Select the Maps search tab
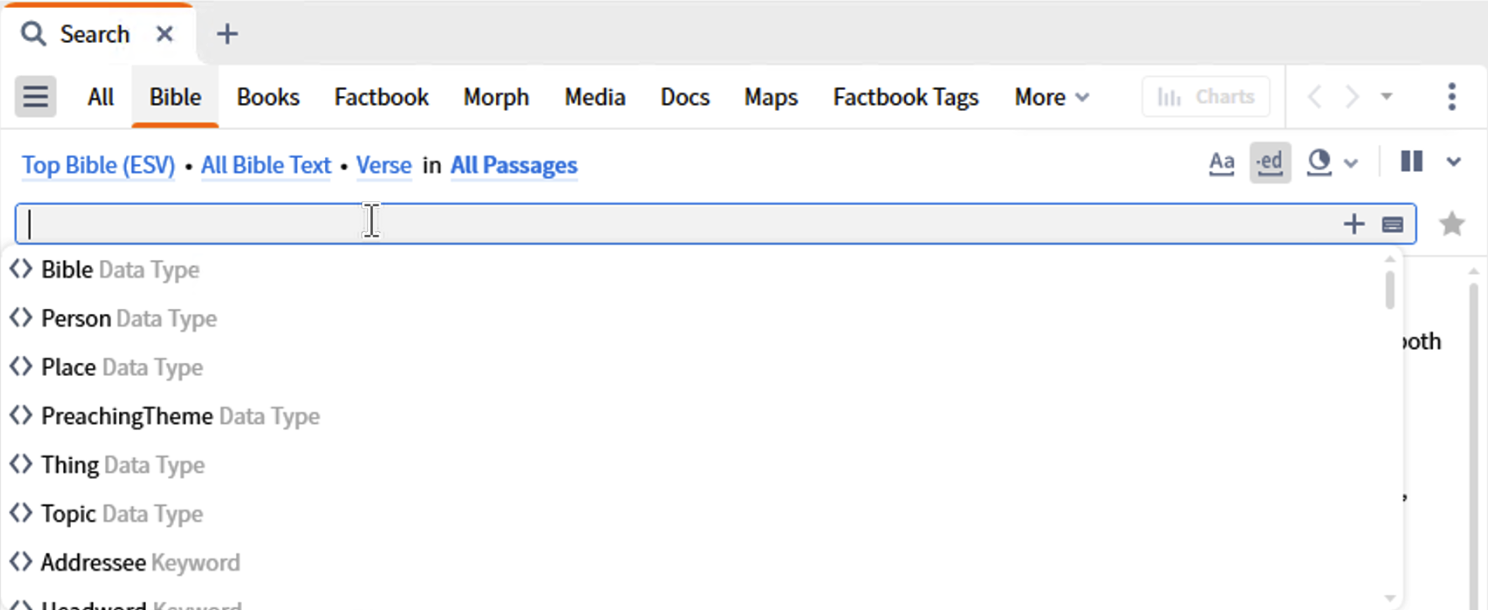Viewport: 1488px width, 610px height. 771,97
